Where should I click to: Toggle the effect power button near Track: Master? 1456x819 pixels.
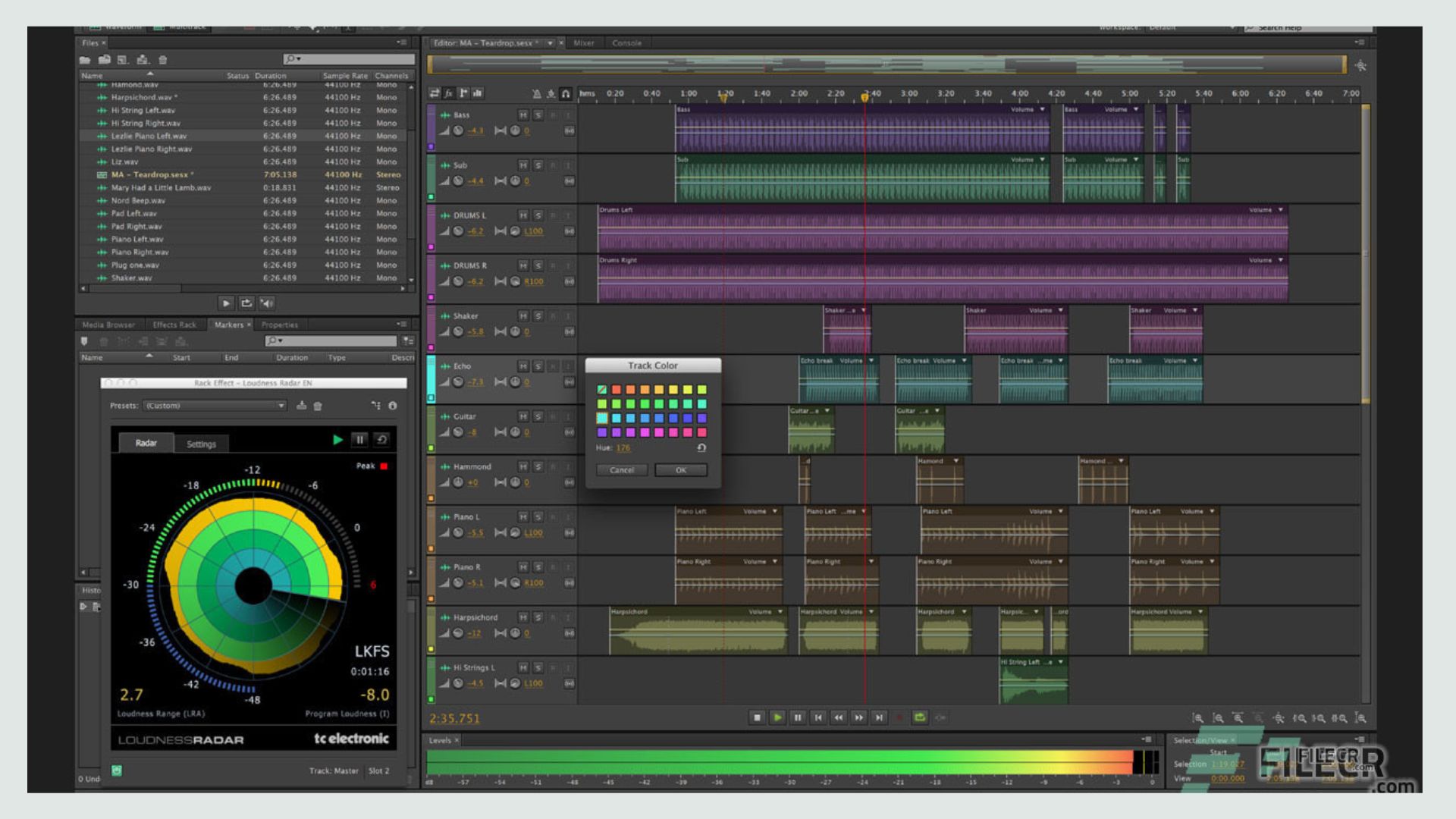click(x=117, y=770)
